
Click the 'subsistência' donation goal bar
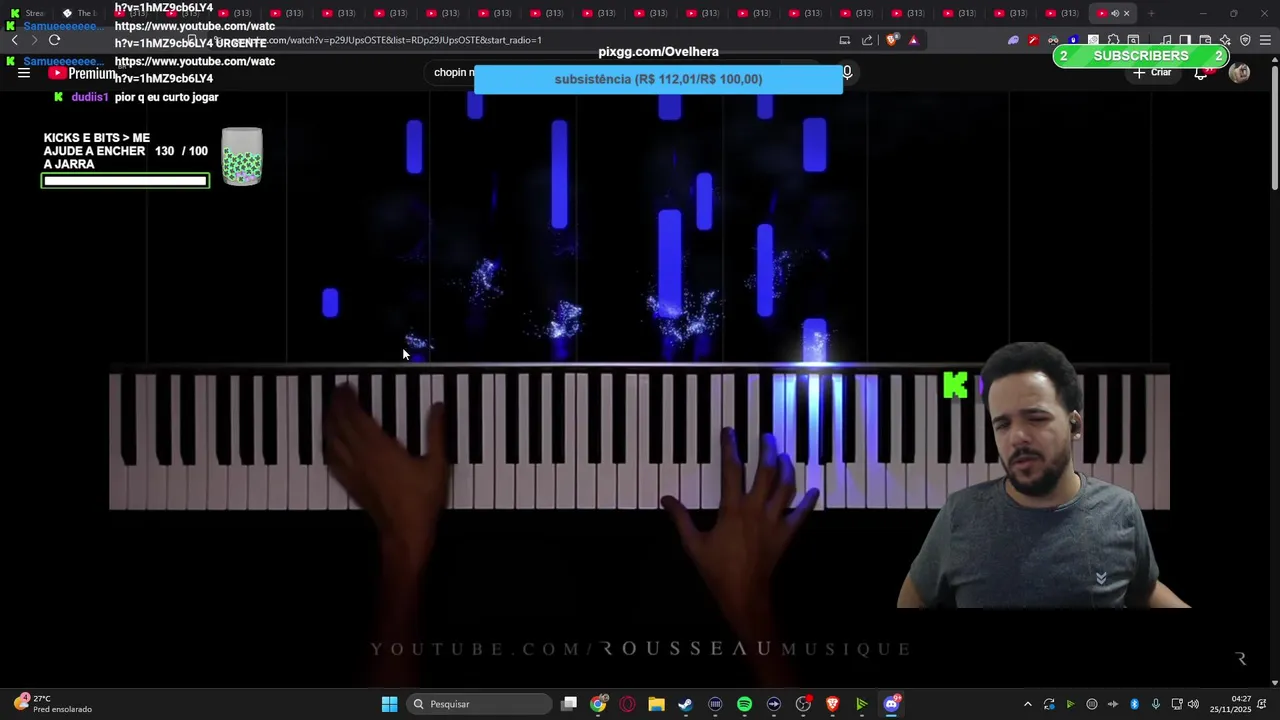pos(658,79)
